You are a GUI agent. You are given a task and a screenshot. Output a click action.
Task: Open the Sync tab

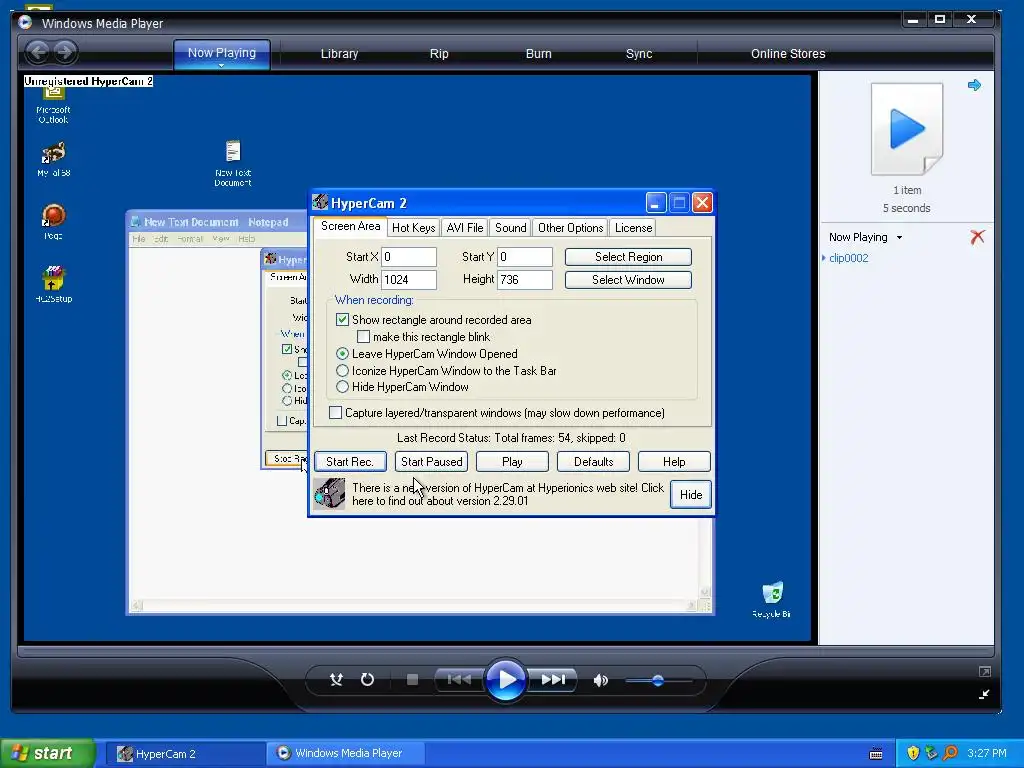pos(639,54)
